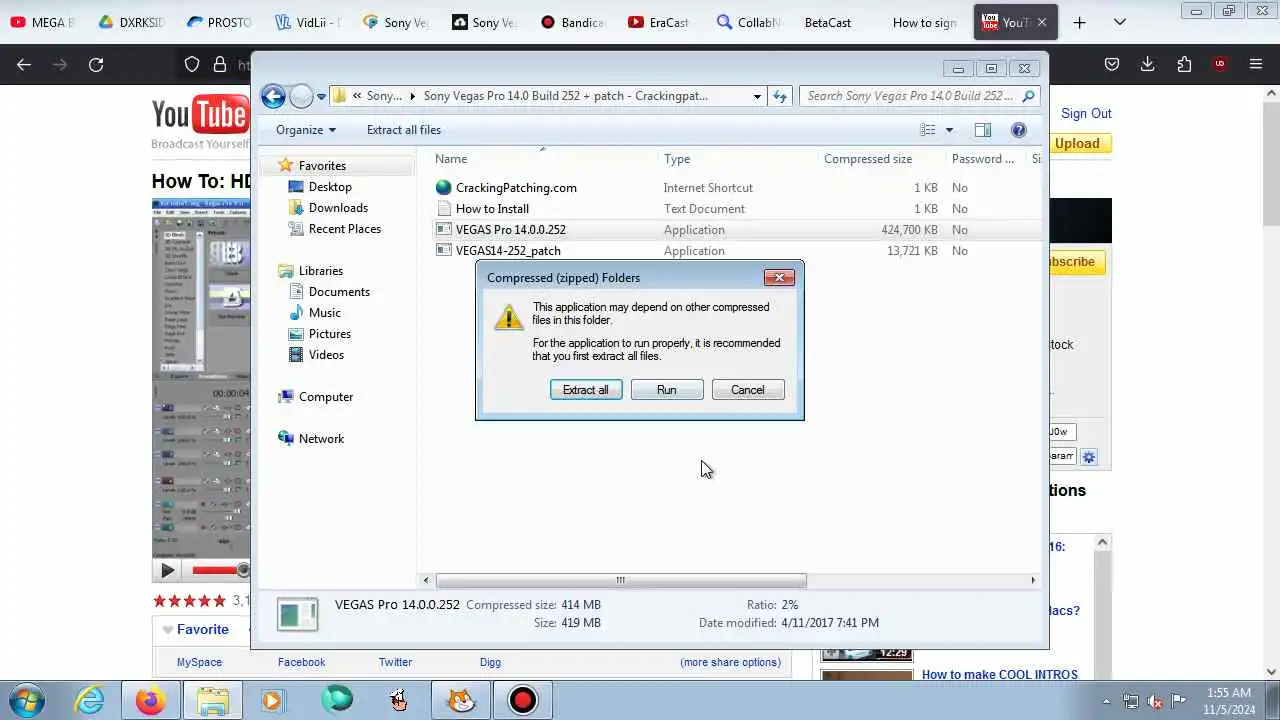This screenshot has width=1280, height=720.
Task: Open a new Firefox tab
Action: 1079,22
